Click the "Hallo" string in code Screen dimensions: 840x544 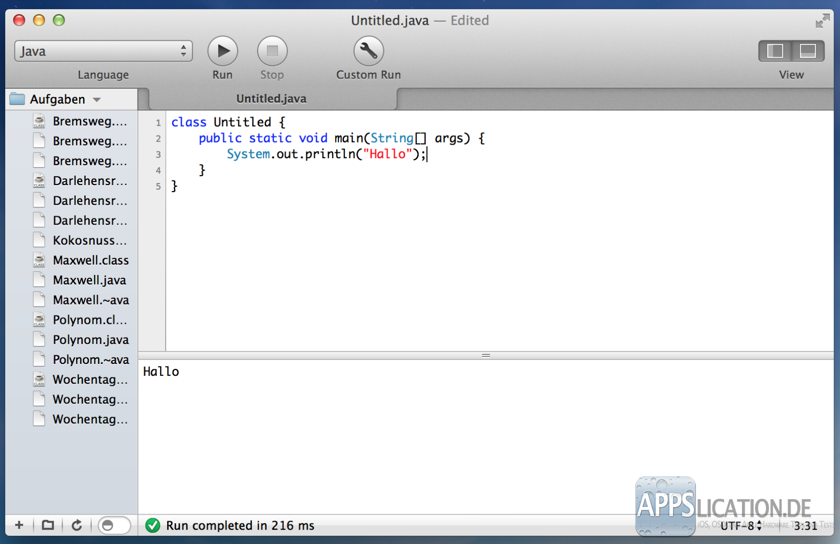point(388,154)
